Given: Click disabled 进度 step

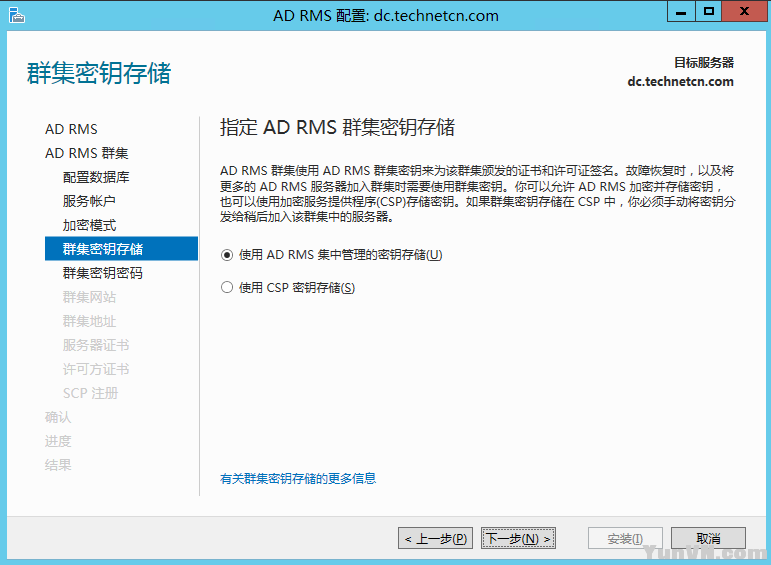Looking at the screenshot, I should (x=58, y=441).
